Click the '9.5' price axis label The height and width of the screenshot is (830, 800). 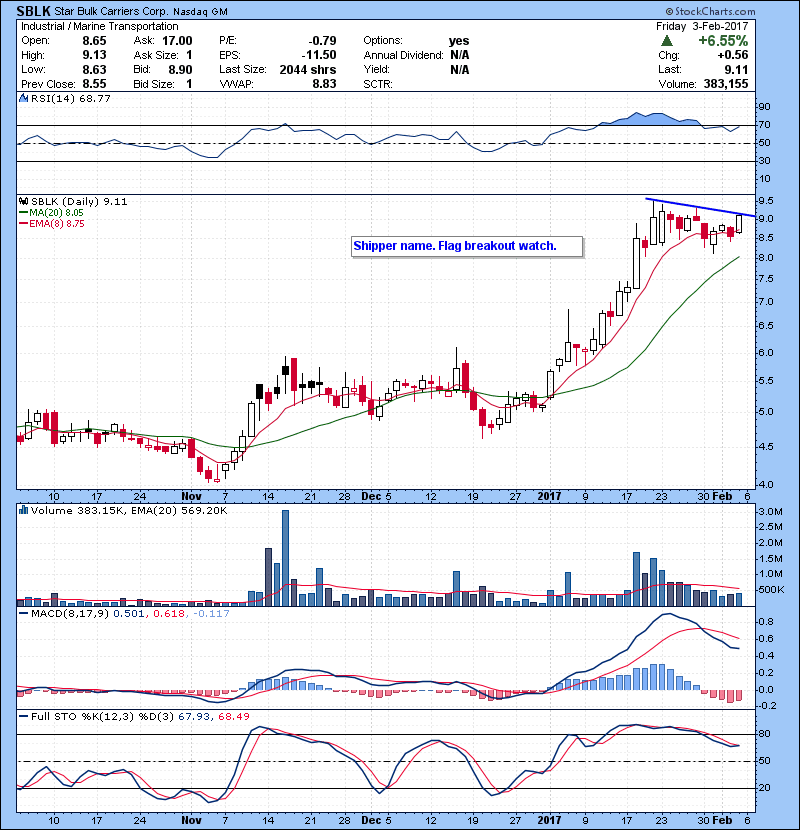coord(766,201)
